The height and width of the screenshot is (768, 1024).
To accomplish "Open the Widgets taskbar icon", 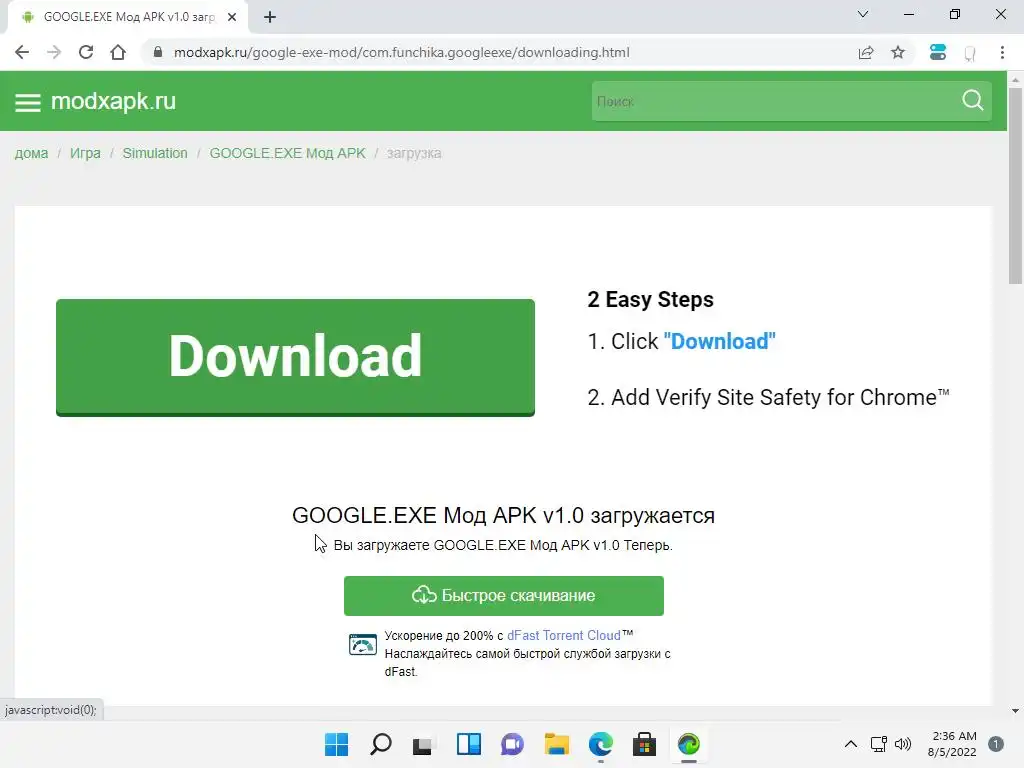I will (468, 744).
